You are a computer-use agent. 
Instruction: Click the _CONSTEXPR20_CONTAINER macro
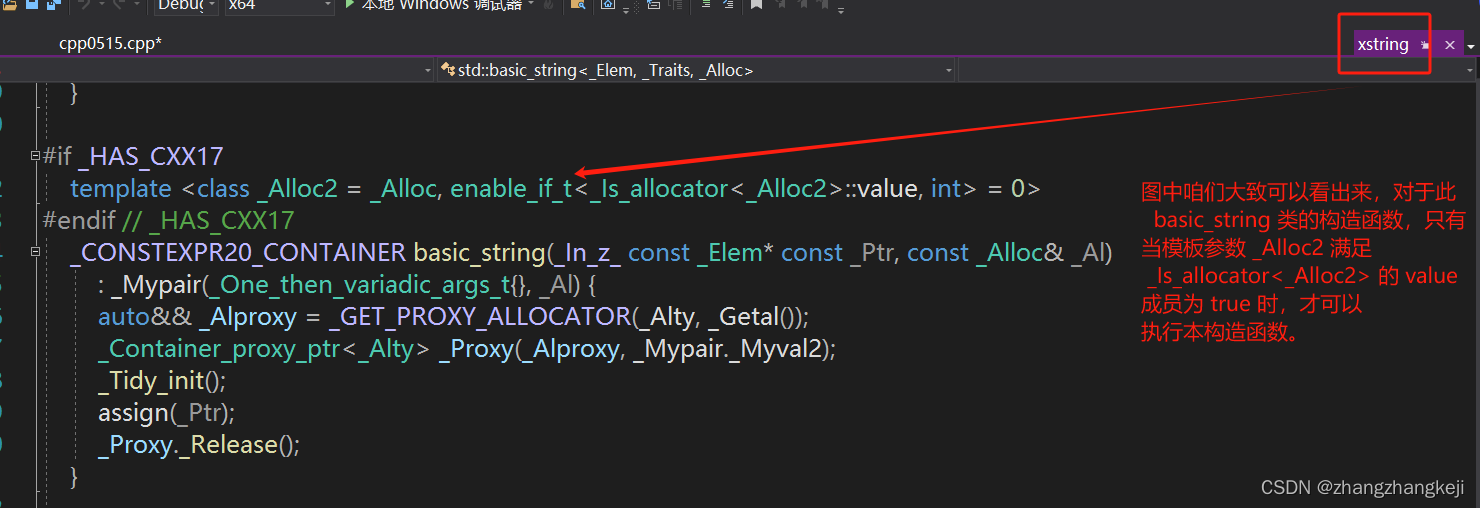(x=238, y=252)
